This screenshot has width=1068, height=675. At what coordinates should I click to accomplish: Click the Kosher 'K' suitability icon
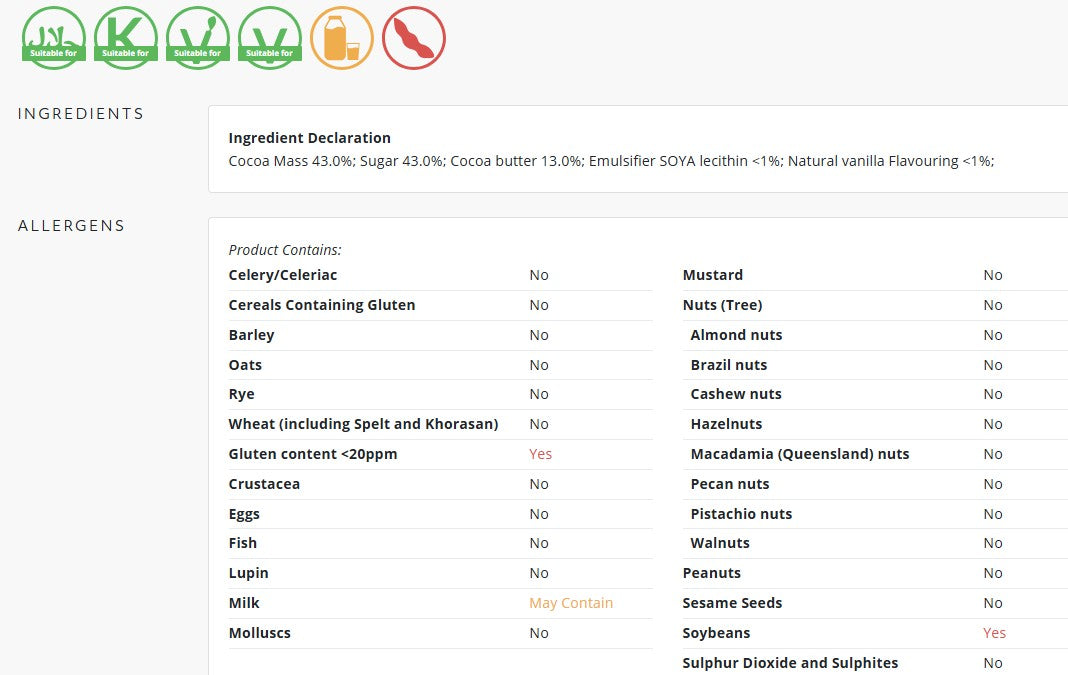point(126,38)
